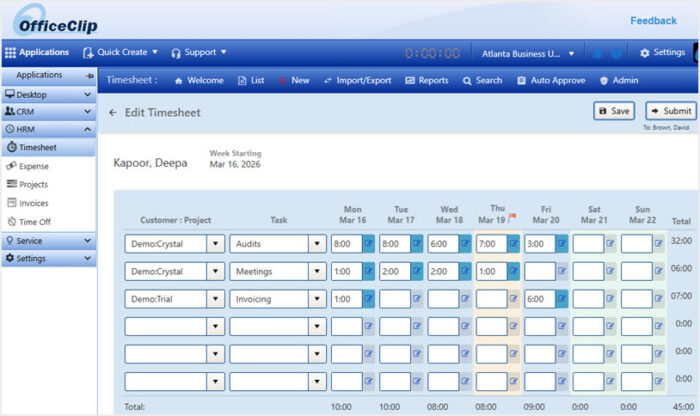Click the notification bell icon
The image size is (700, 416).
pyautogui.click(x=597, y=54)
